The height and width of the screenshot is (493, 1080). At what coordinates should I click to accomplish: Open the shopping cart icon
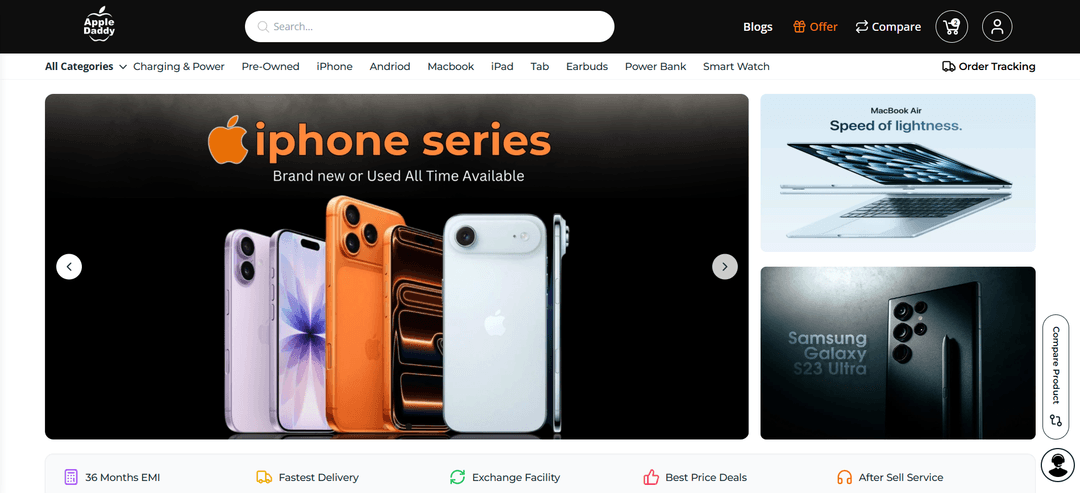point(951,27)
